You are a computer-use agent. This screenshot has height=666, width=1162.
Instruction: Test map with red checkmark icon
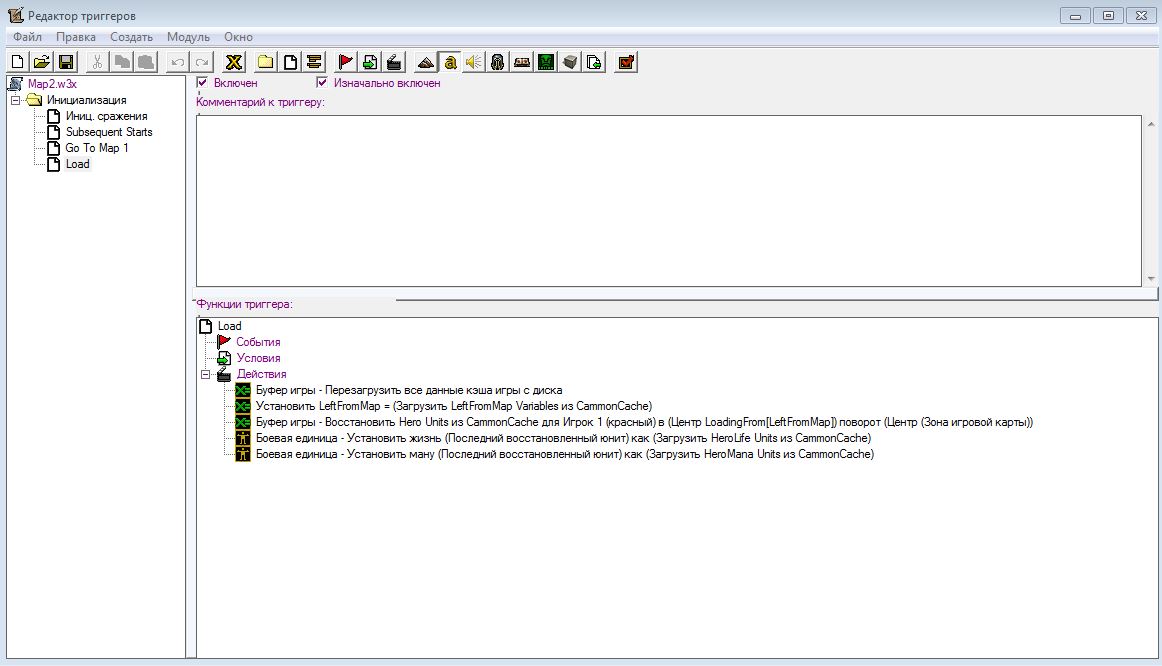pyautogui.click(x=626, y=62)
